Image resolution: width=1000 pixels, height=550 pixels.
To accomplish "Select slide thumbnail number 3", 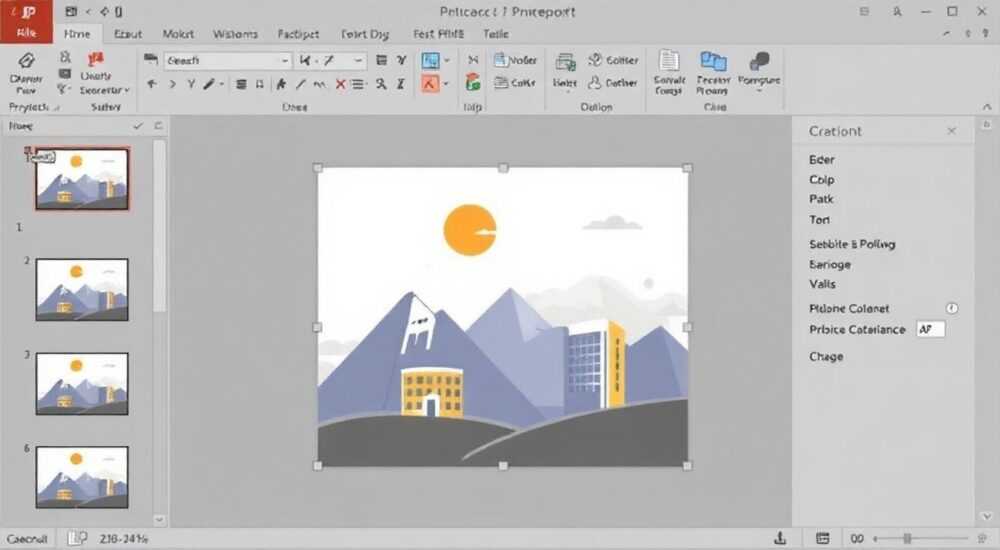I will pyautogui.click(x=82, y=383).
